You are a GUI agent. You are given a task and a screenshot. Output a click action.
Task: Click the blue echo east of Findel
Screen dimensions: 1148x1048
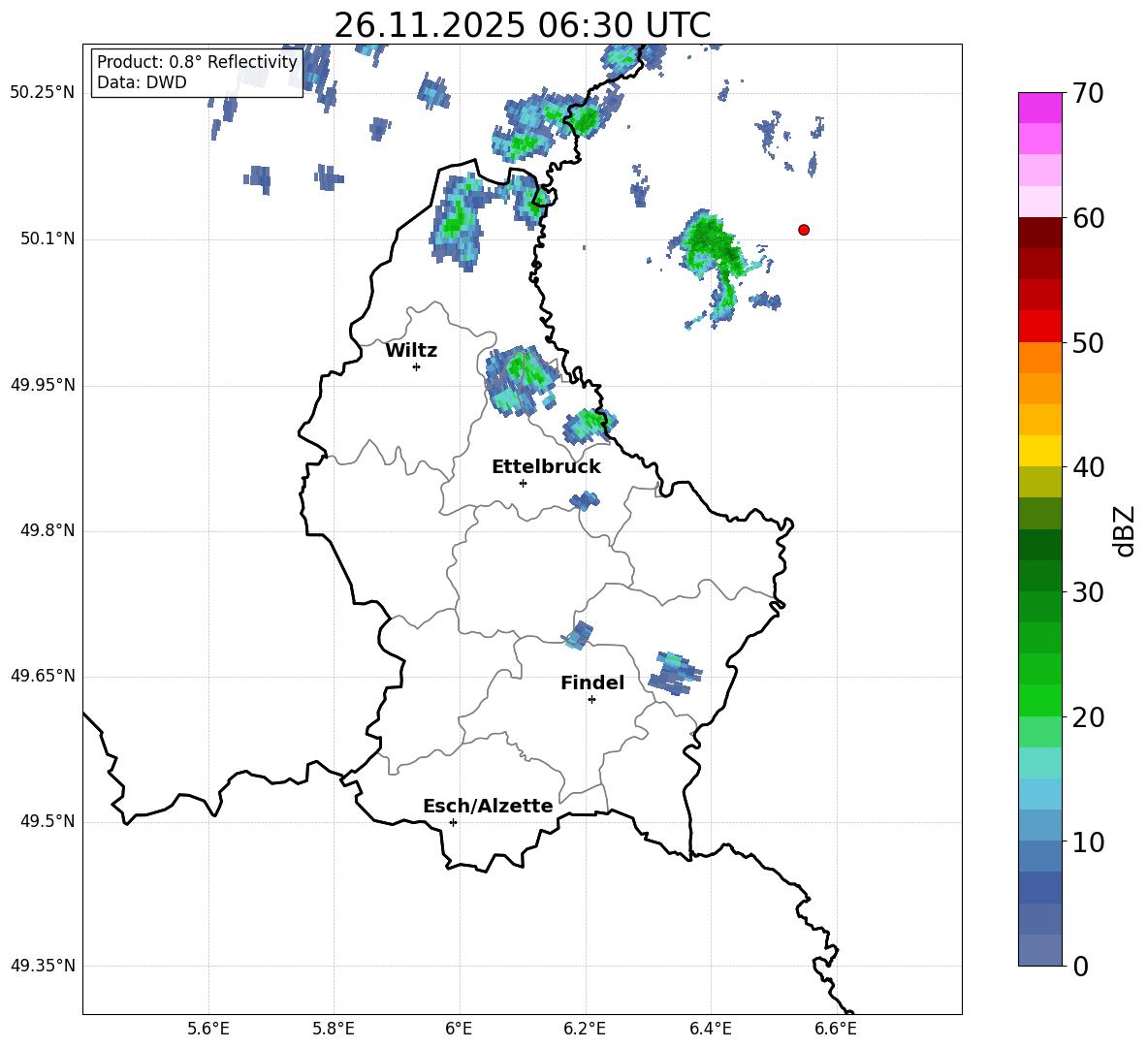[x=675, y=673]
